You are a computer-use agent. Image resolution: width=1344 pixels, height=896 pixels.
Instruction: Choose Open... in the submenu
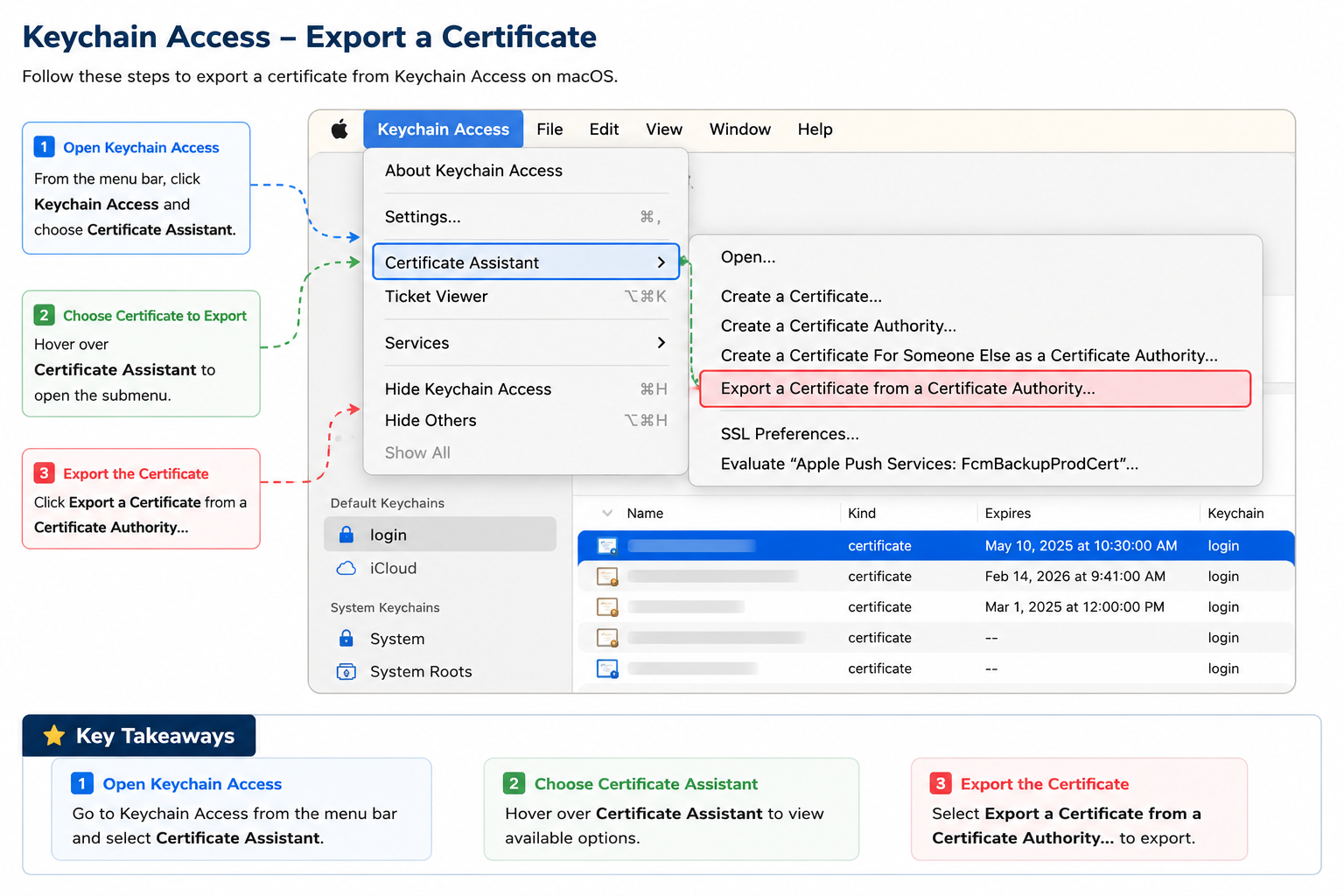[x=975, y=257]
